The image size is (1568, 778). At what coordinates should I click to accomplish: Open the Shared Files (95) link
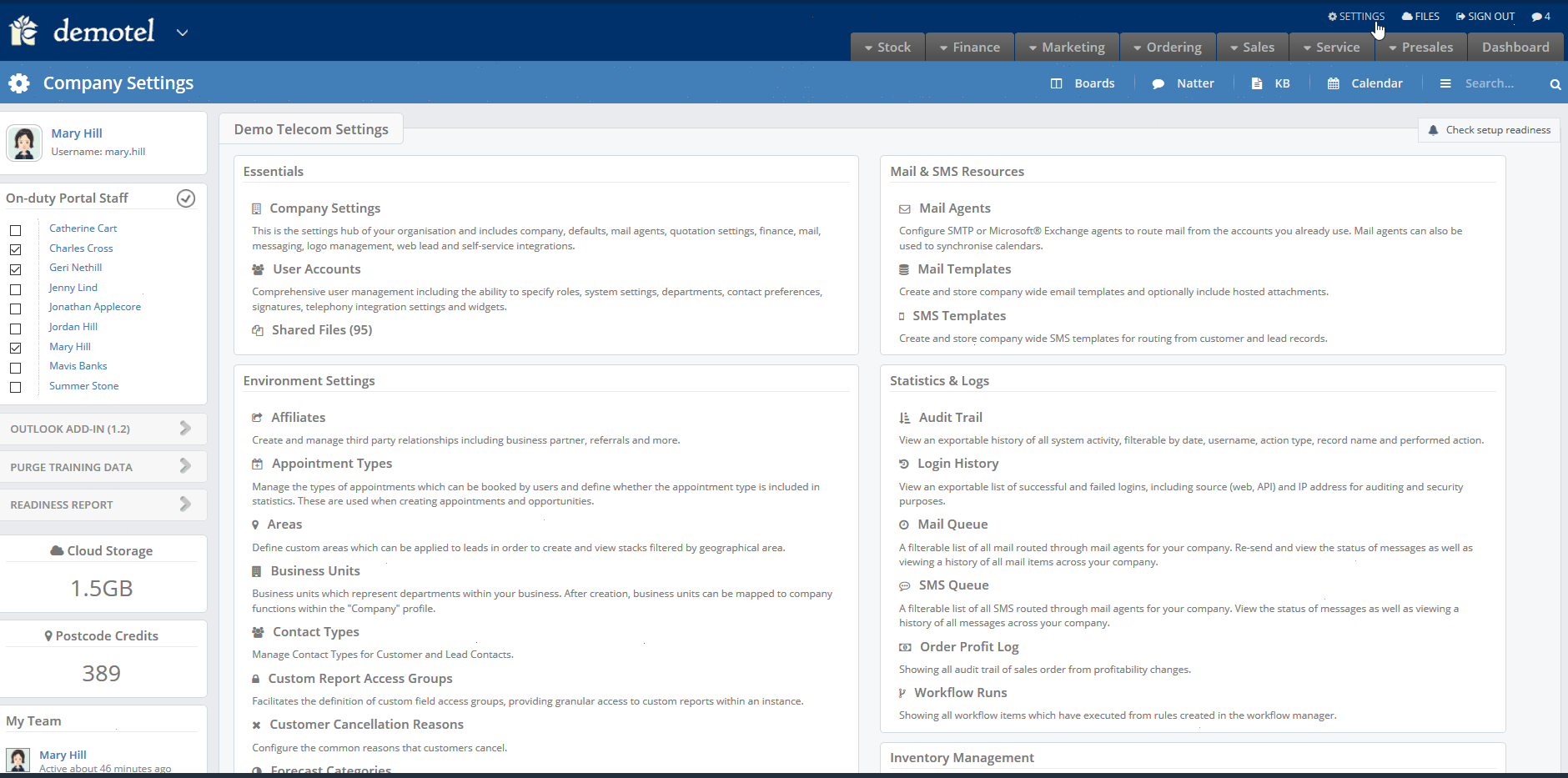[x=322, y=330]
